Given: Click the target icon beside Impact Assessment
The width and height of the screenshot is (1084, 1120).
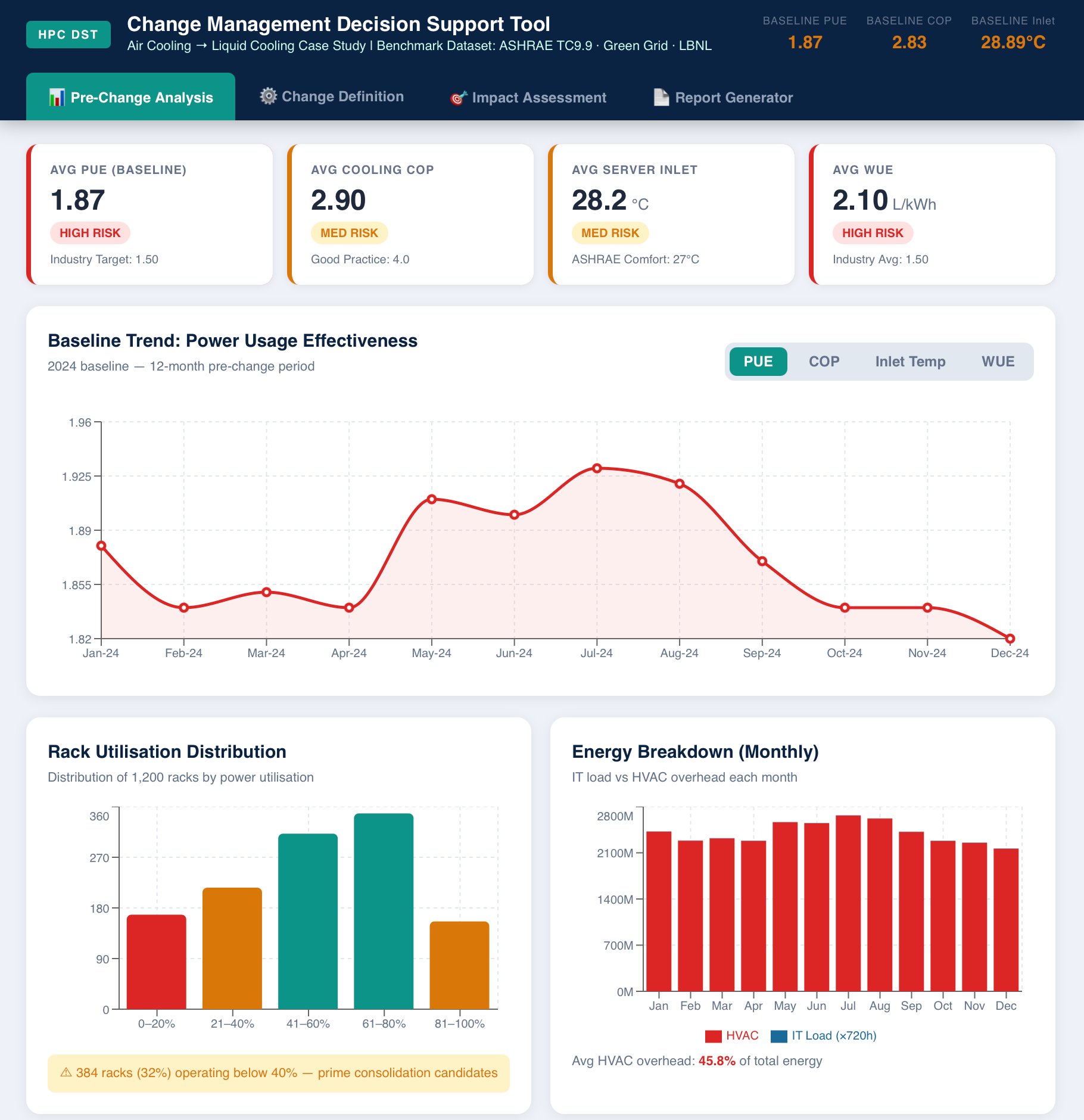Looking at the screenshot, I should point(458,98).
